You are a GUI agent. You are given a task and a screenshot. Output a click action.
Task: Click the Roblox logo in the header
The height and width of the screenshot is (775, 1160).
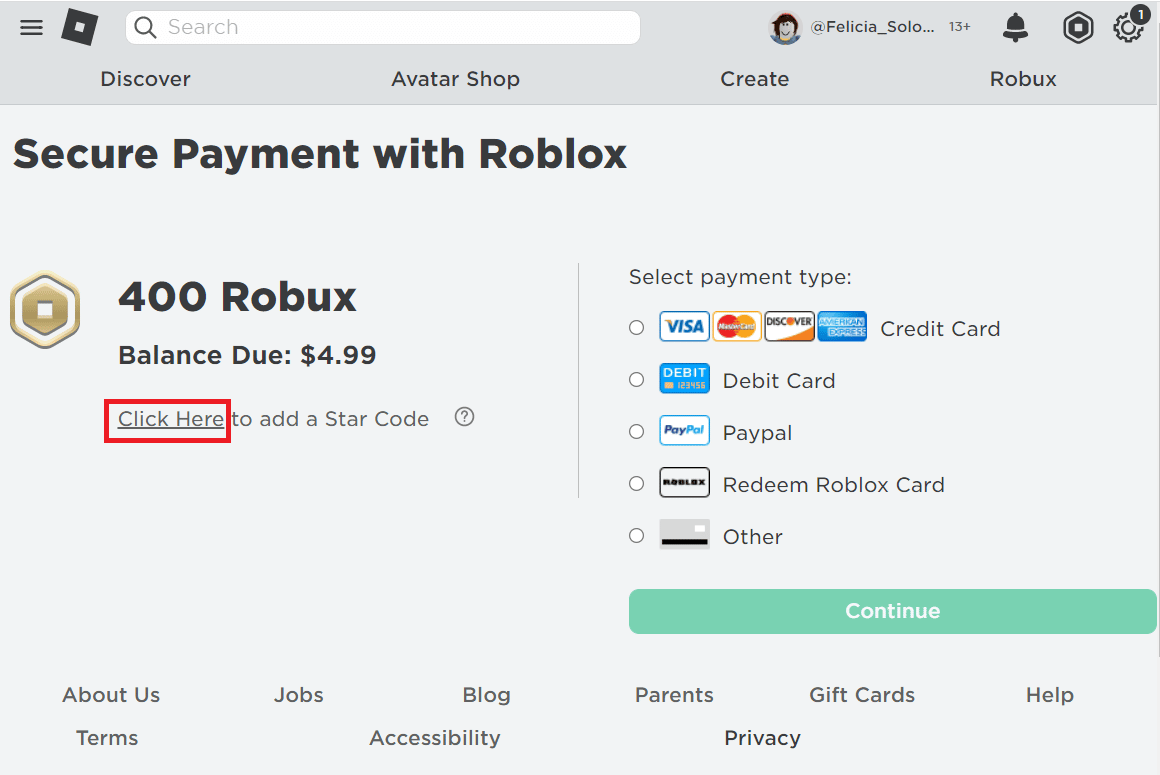coord(80,27)
